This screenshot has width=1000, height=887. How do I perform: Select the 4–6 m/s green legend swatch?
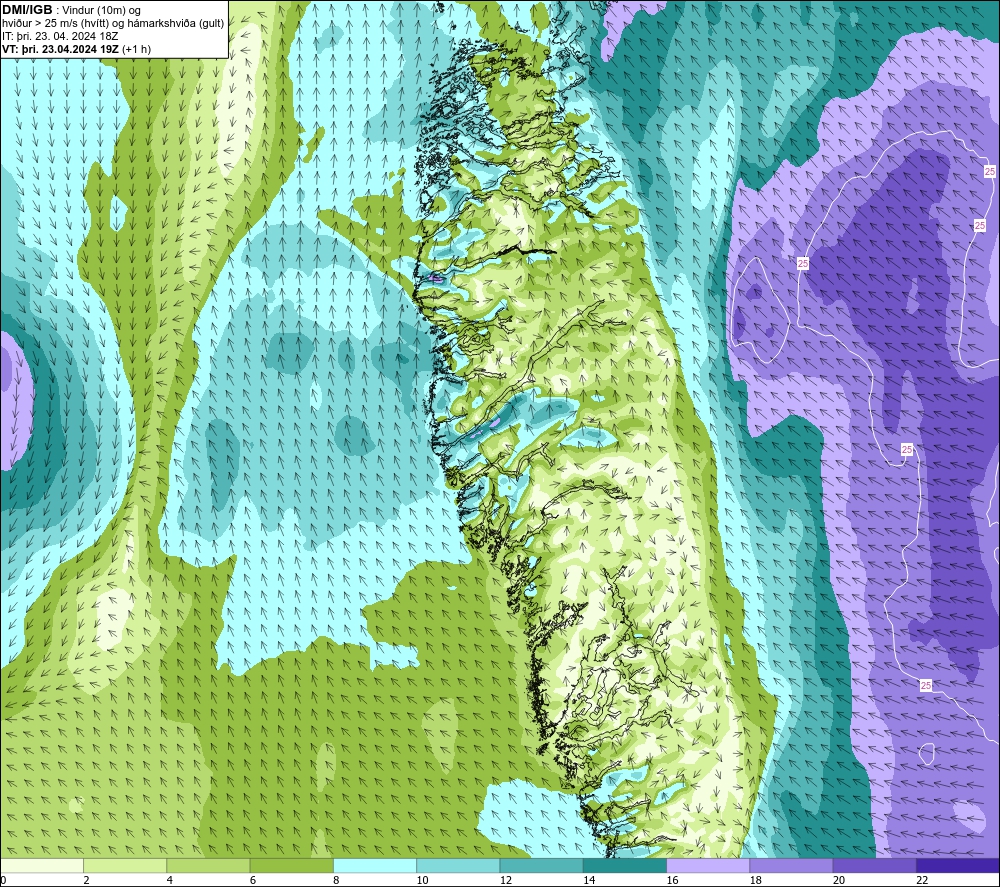(x=208, y=866)
